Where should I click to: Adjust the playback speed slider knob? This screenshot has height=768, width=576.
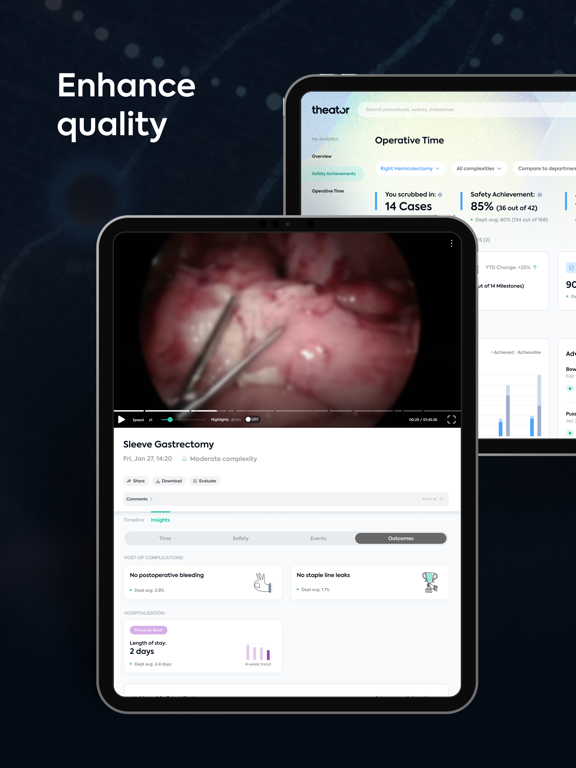pyautogui.click(x=170, y=419)
